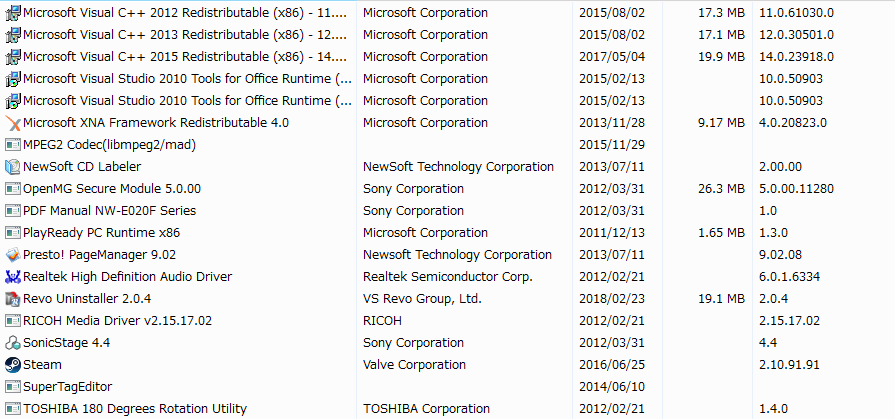Screen dimensions: 895x419
Task: Click the SuperTagEditor icon
Action: click(13, 387)
